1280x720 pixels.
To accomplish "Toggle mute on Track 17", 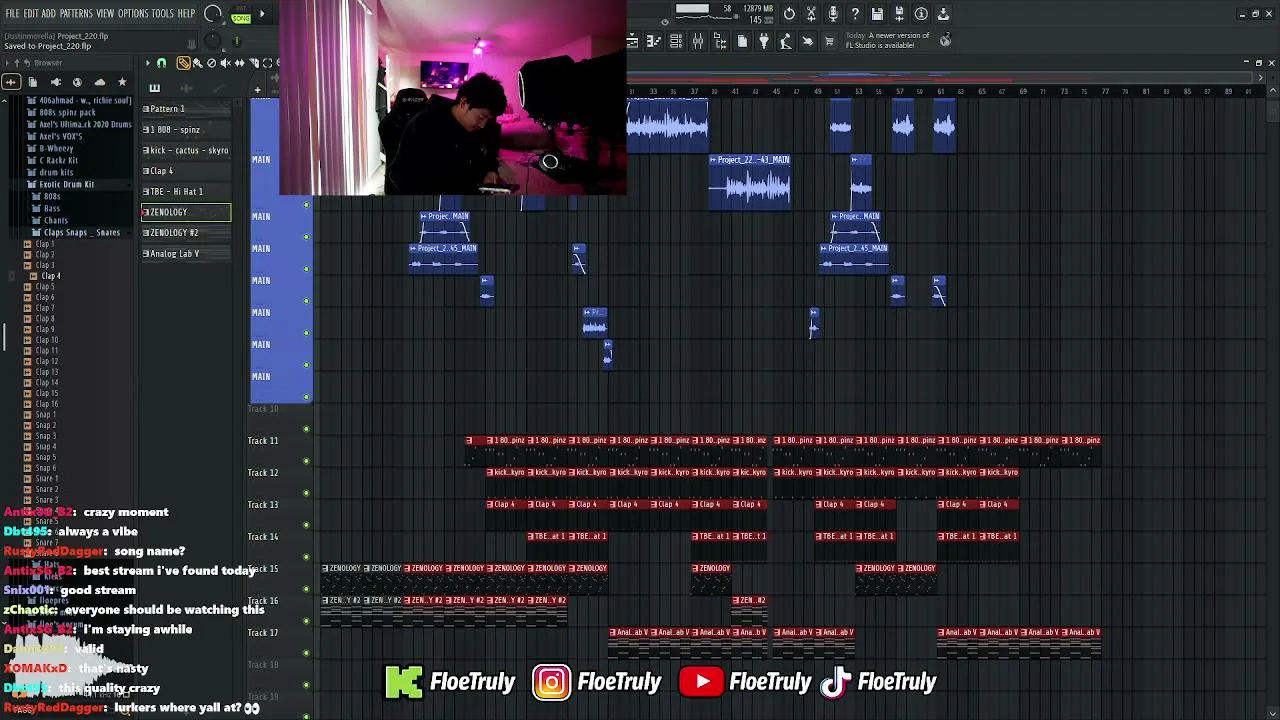I will [306, 653].
